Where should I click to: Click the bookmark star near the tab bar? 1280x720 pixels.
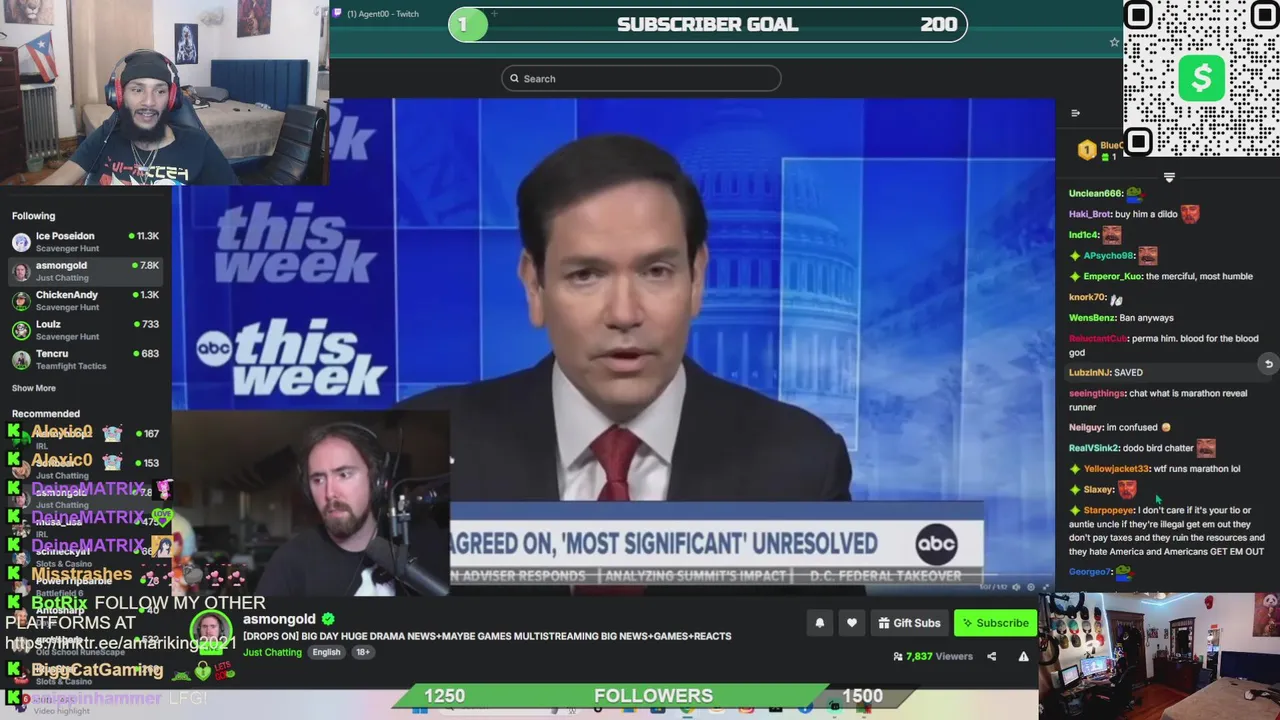(x=1114, y=42)
